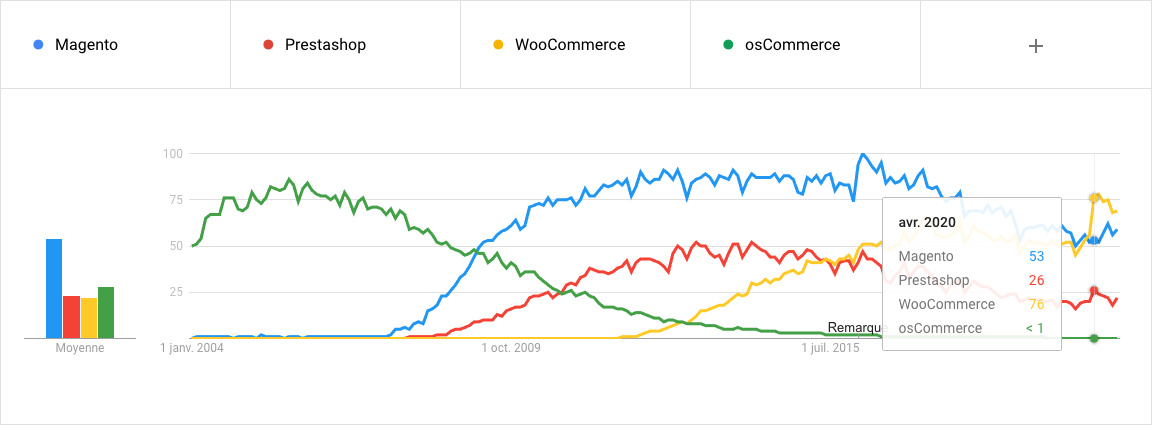
Task: Click the yellow WooCommerce data point marker
Action: (x=1094, y=197)
